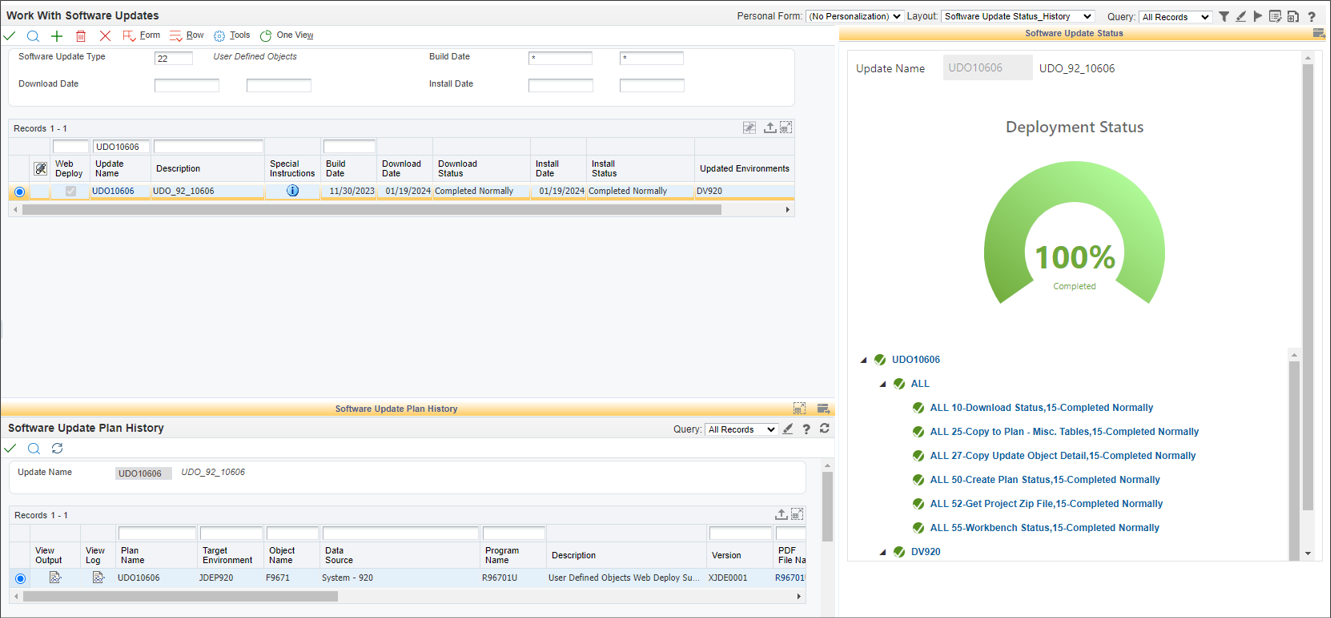Click the first Install Date input field
The height and width of the screenshot is (618, 1331).
click(x=560, y=85)
